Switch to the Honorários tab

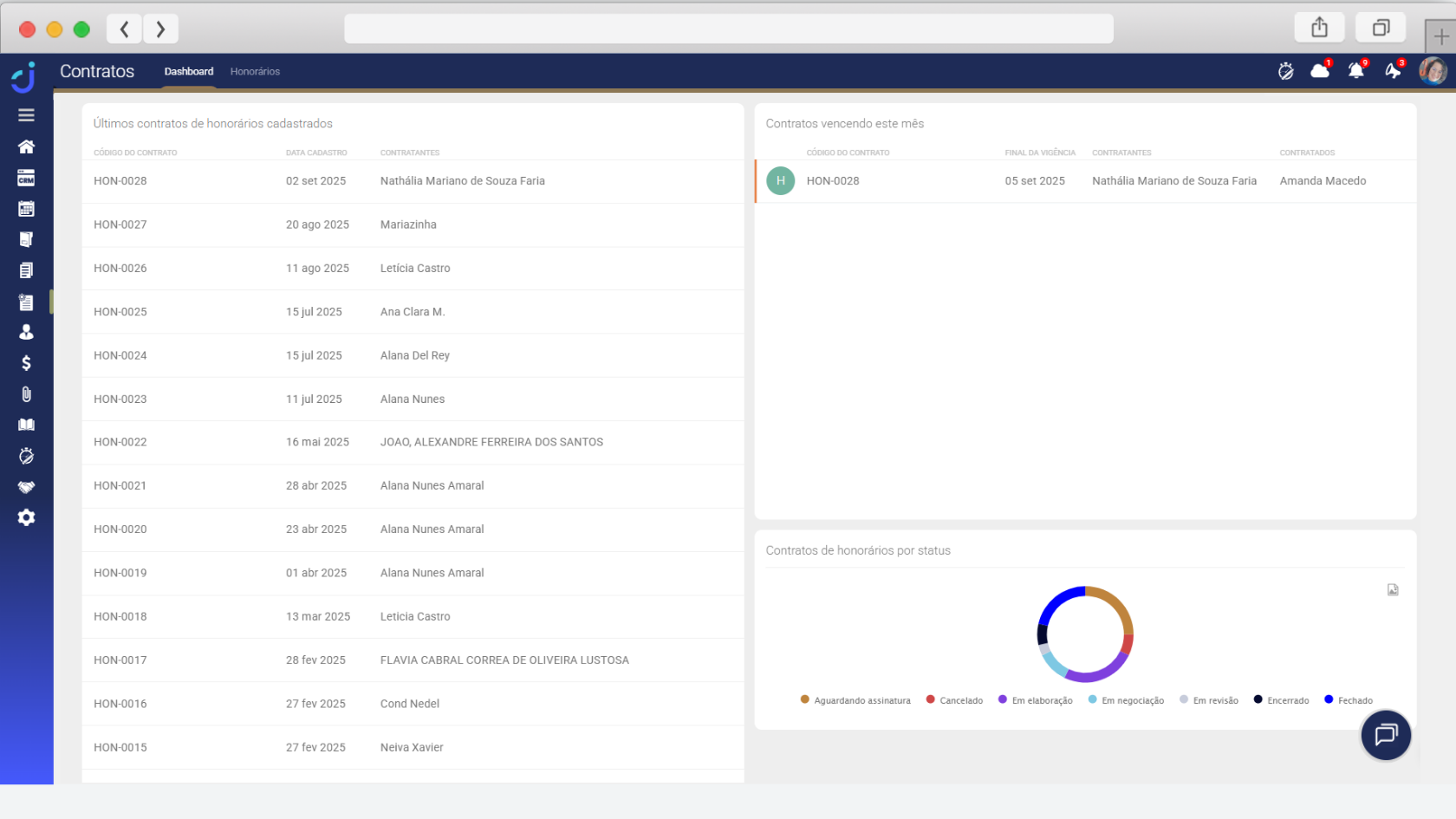pos(255,71)
